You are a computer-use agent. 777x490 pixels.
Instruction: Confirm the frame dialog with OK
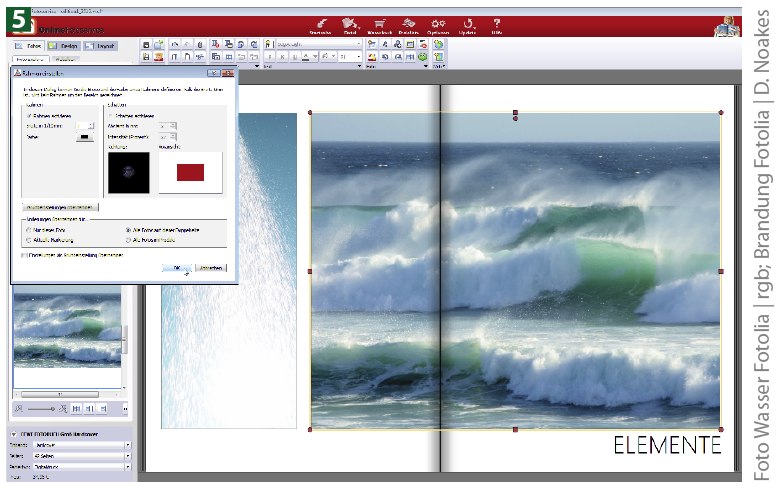[177, 268]
